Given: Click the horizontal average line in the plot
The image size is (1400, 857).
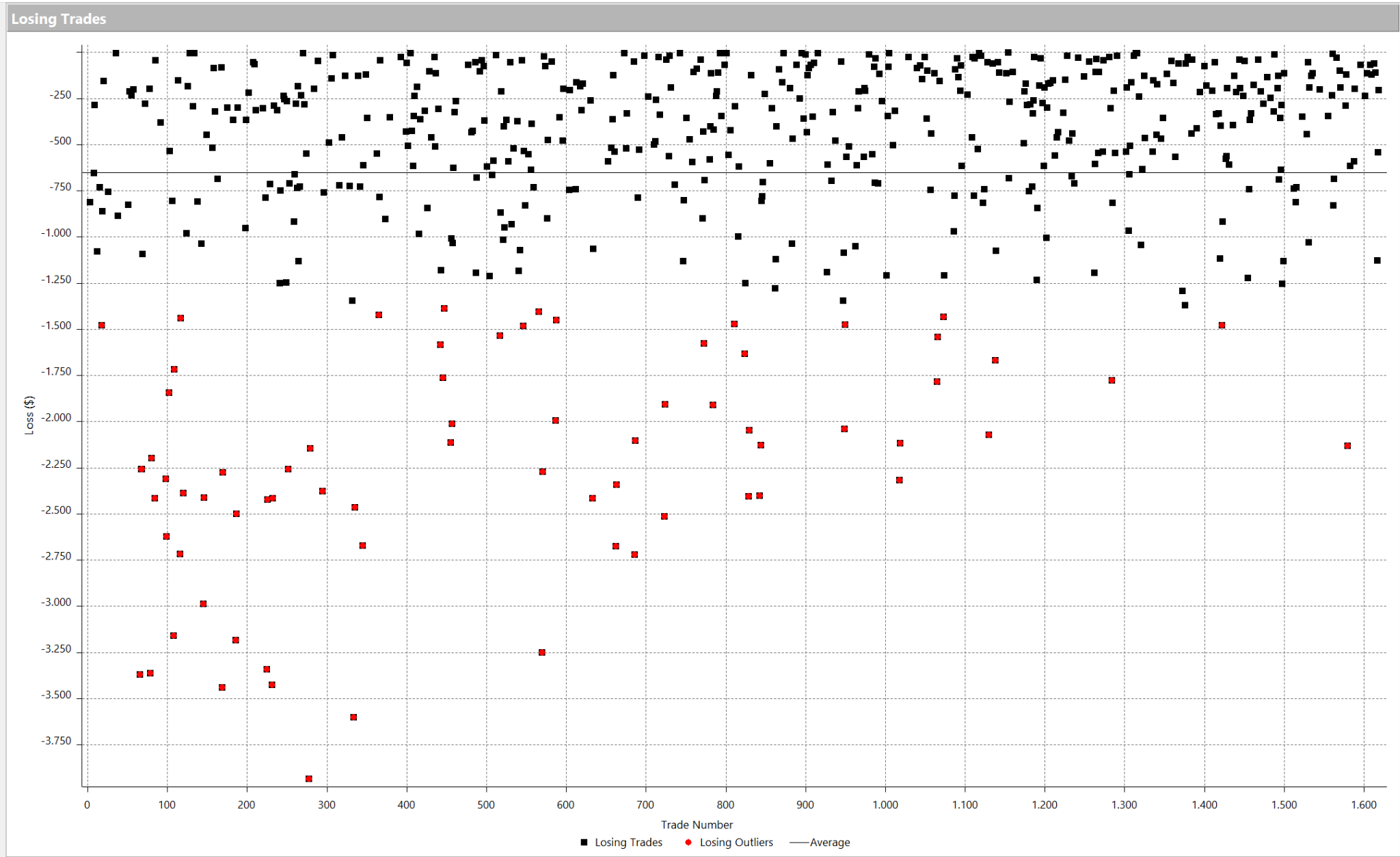Looking at the screenshot, I should click(734, 173).
